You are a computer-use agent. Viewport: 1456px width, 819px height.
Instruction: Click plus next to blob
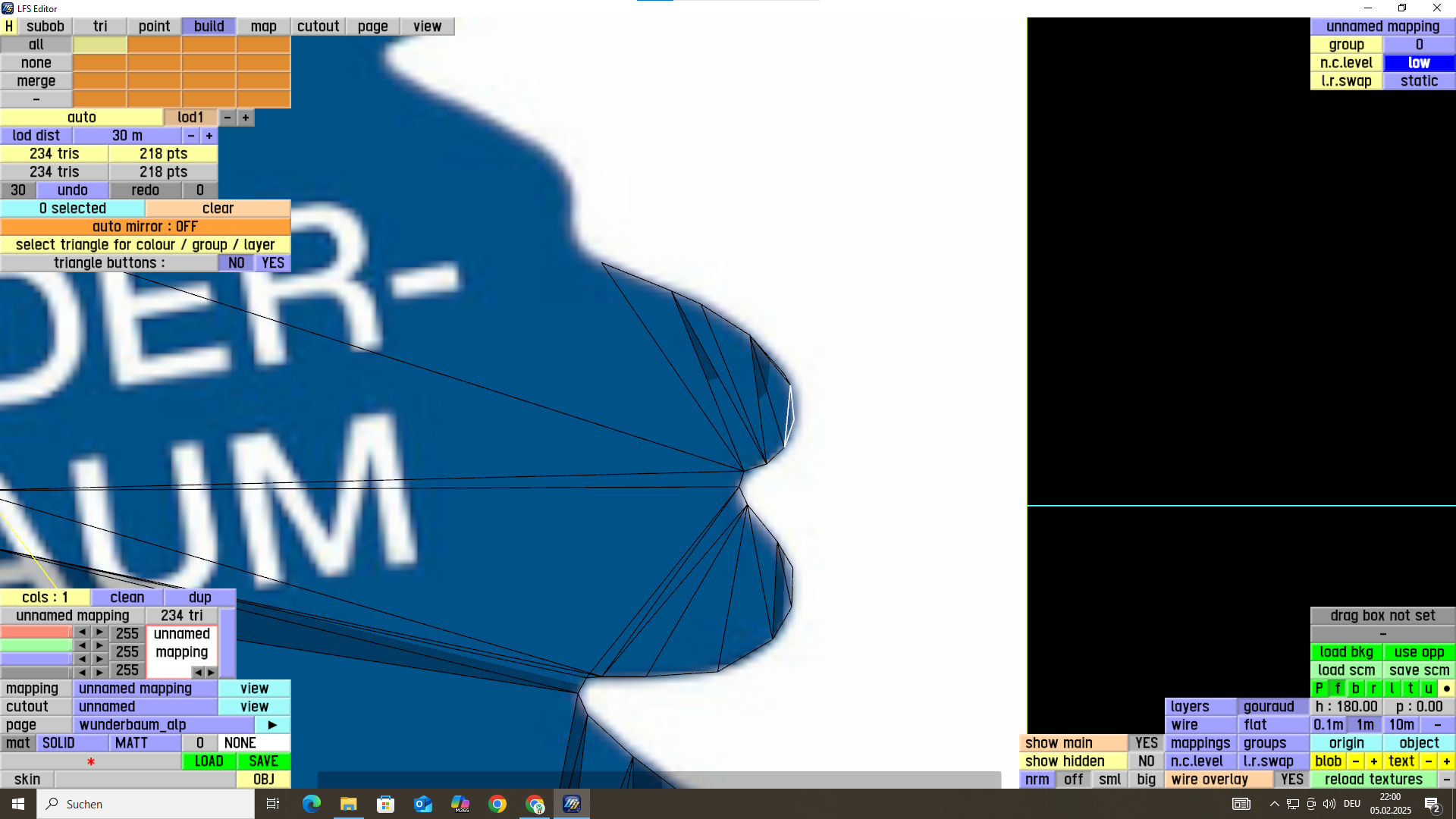click(x=1373, y=761)
